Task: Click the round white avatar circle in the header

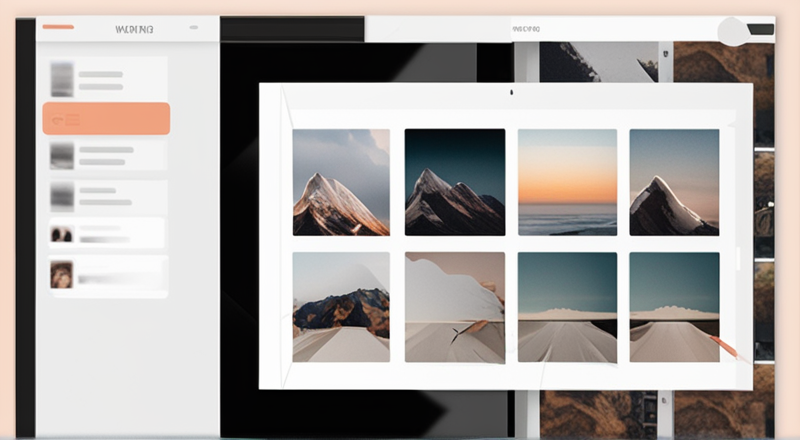Action: [733, 31]
